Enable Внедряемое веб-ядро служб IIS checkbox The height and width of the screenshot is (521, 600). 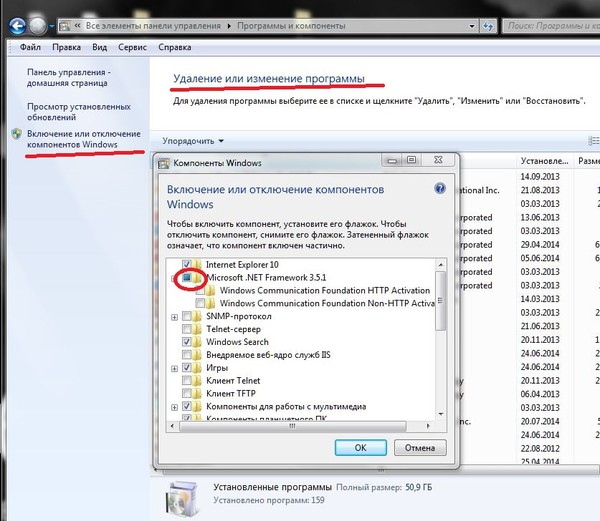[187, 355]
